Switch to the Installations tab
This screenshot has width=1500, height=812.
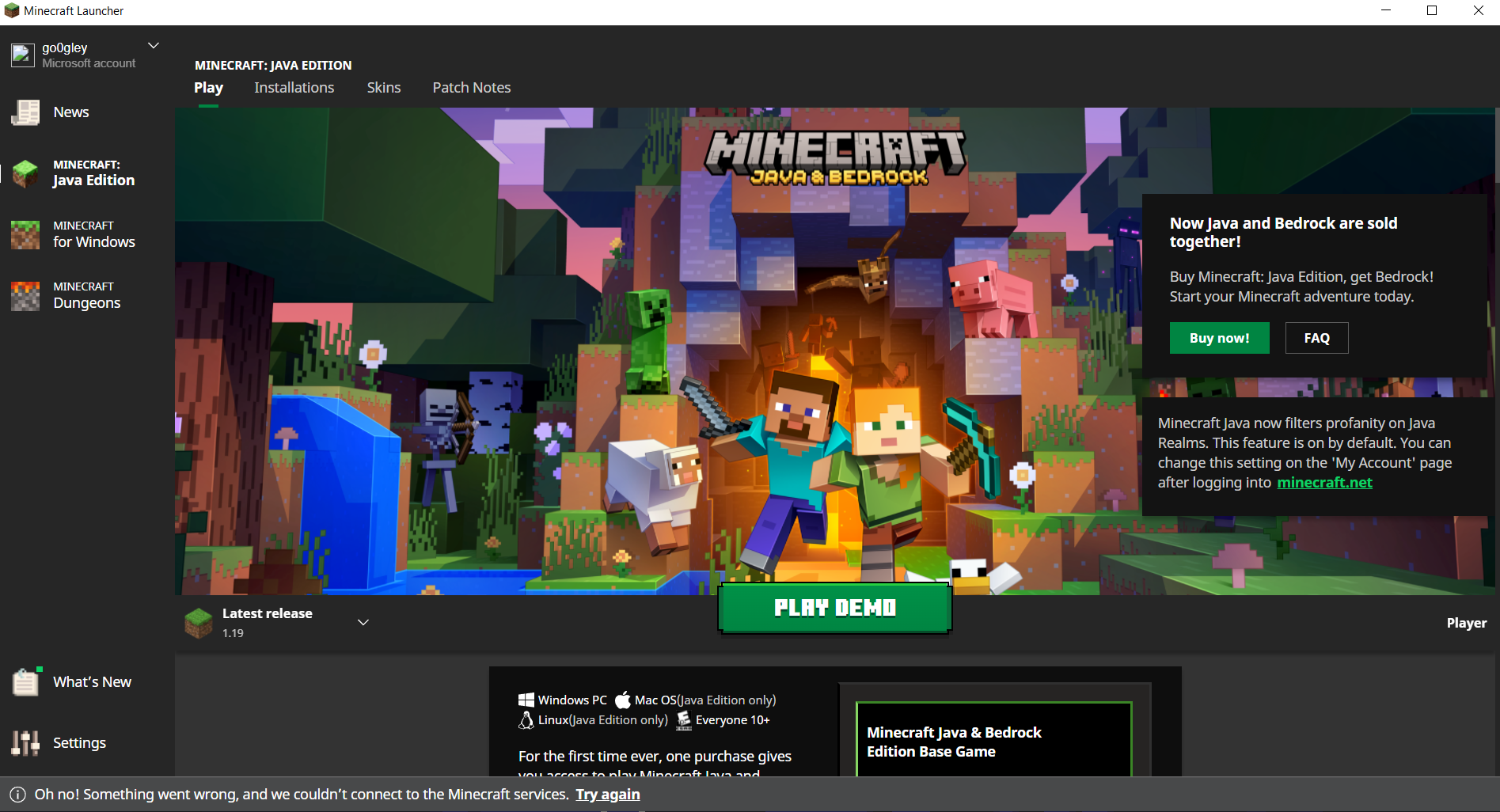[x=294, y=88]
